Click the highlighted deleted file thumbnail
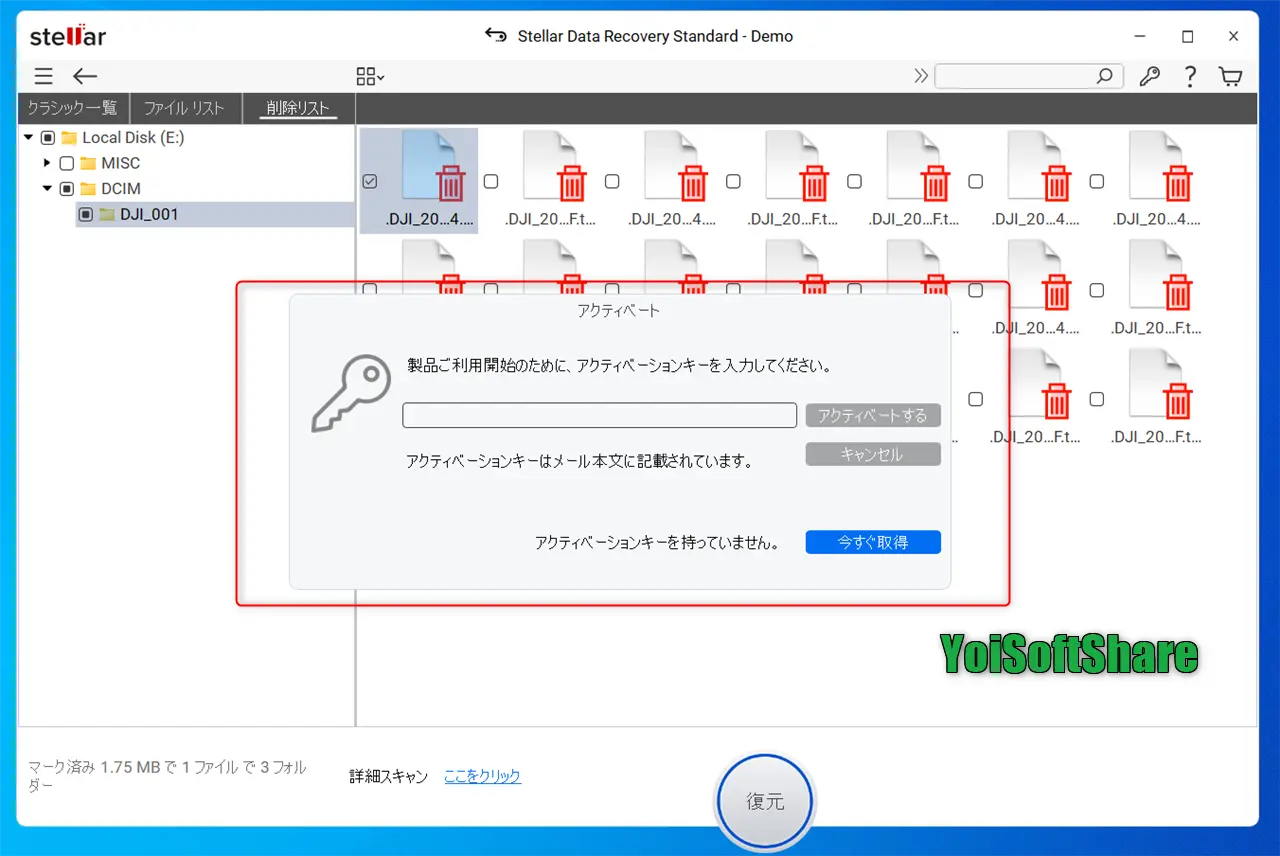This screenshot has height=856, width=1280. coord(434,165)
